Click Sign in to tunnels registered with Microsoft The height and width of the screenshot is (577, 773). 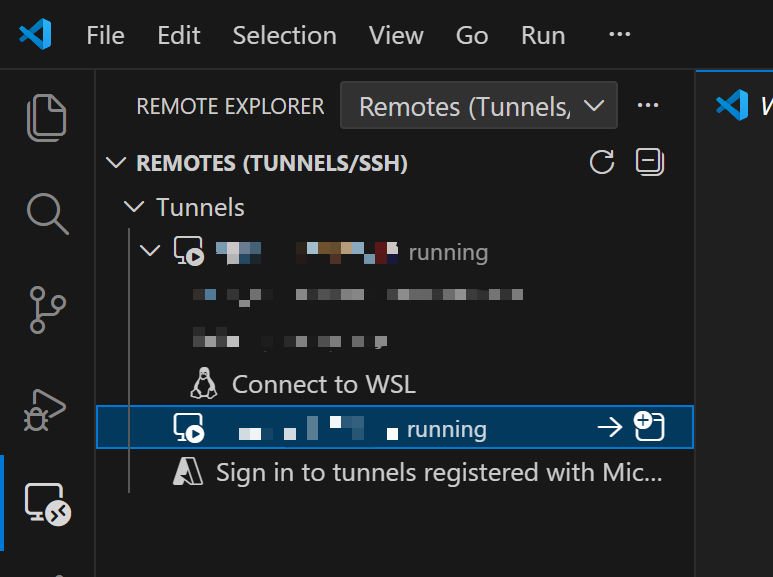438,472
